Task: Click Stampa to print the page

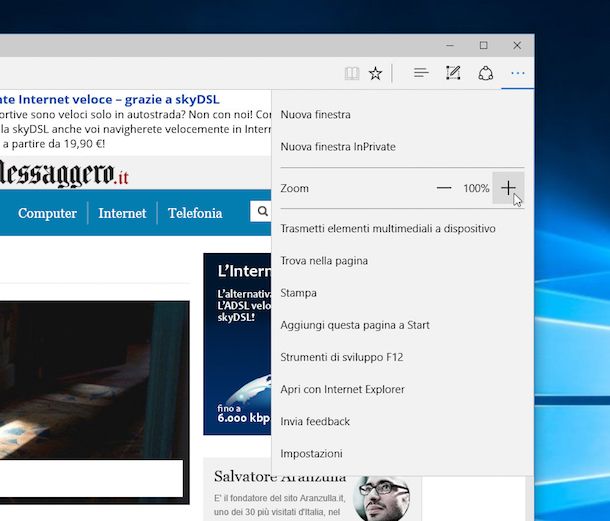Action: [x=298, y=293]
